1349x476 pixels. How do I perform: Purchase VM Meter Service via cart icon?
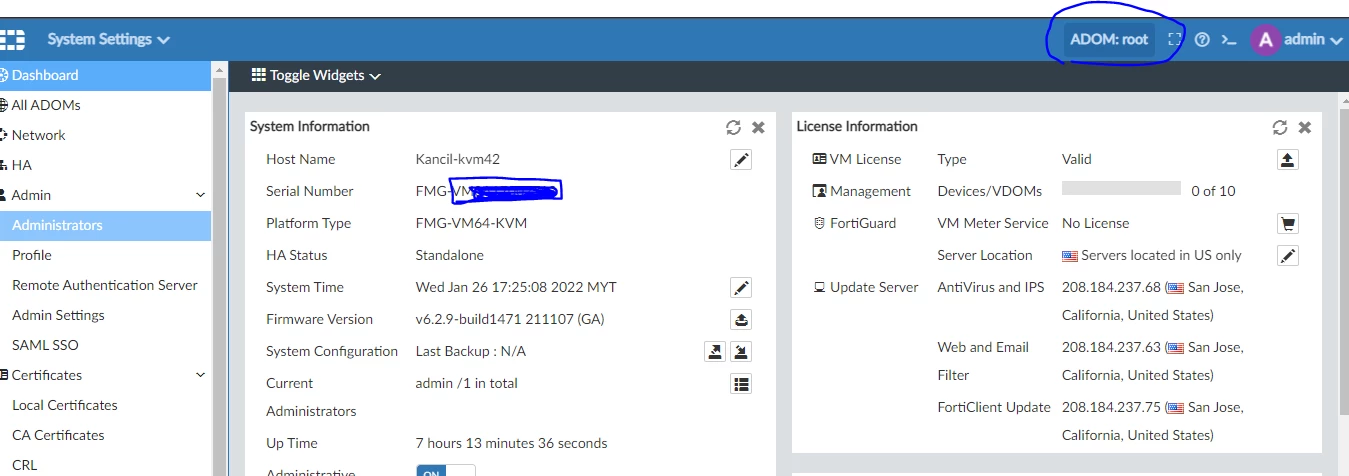1288,224
